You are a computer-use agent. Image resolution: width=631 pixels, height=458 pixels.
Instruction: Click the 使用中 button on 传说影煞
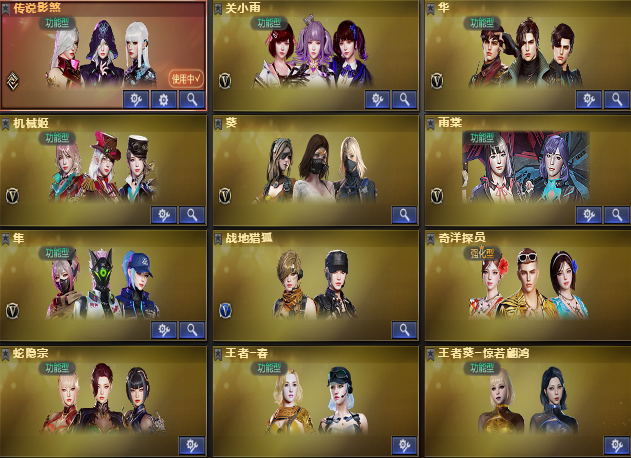tap(186, 78)
